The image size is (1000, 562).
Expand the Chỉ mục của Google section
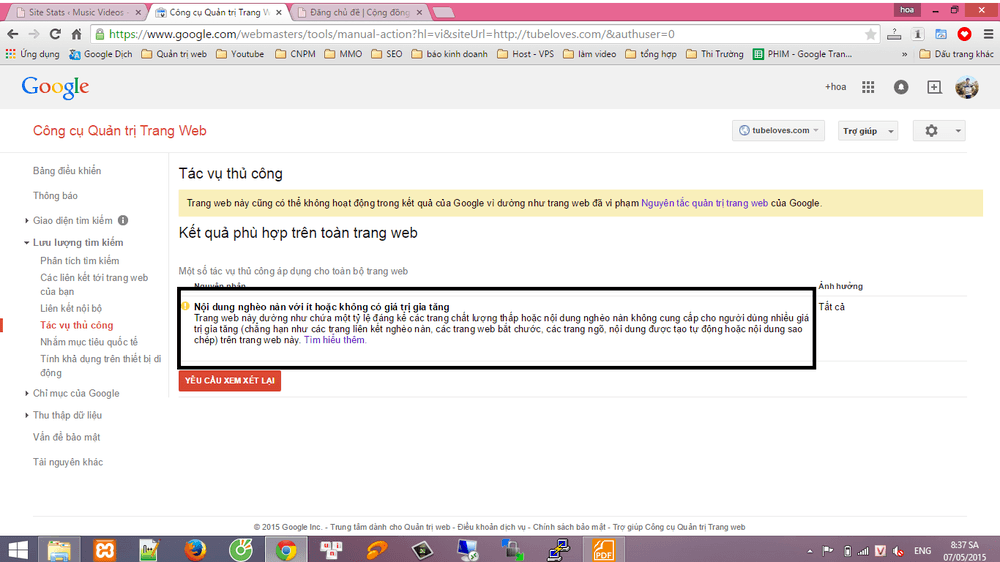pos(27,394)
